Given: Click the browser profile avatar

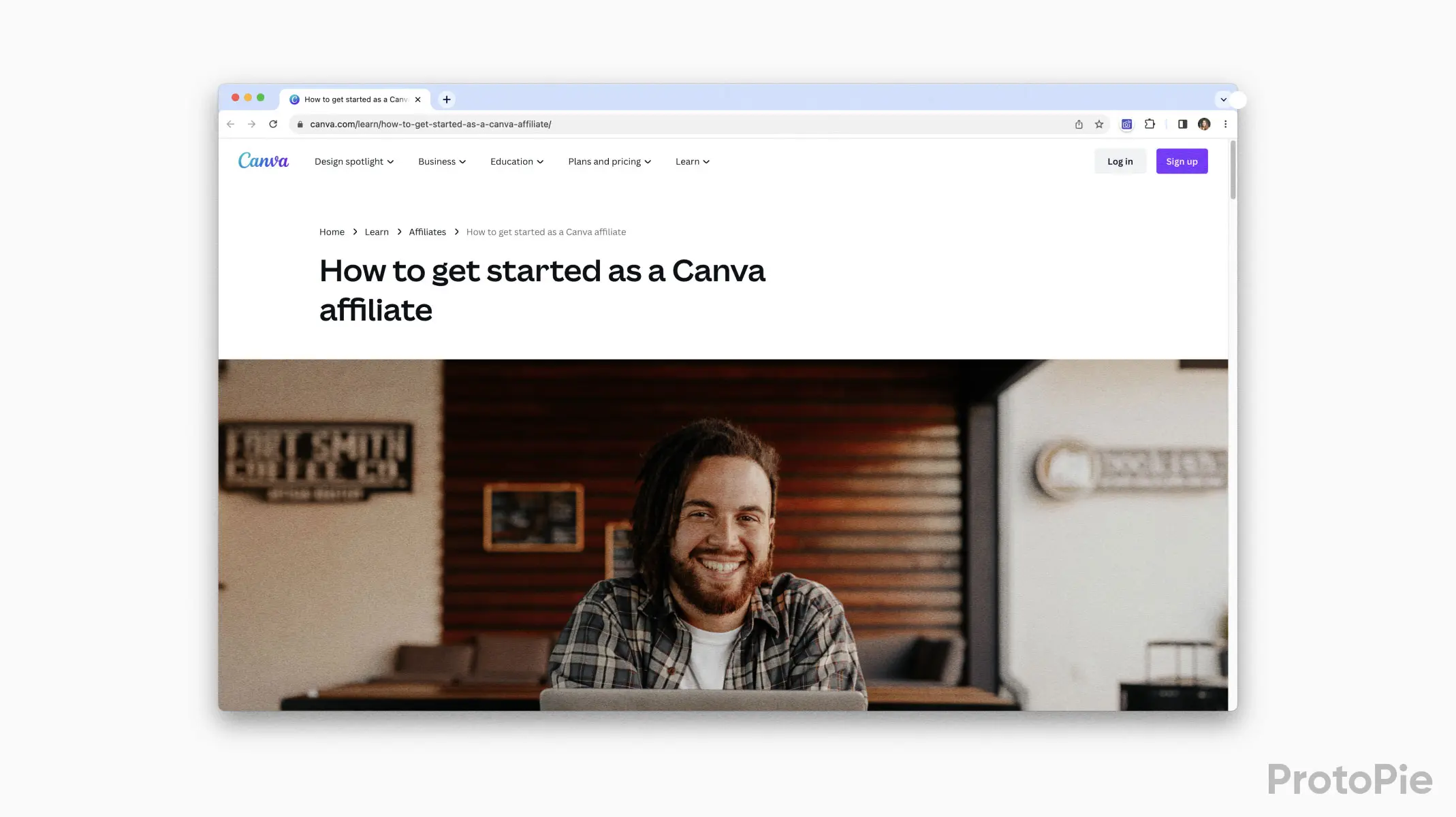Looking at the screenshot, I should tap(1204, 124).
